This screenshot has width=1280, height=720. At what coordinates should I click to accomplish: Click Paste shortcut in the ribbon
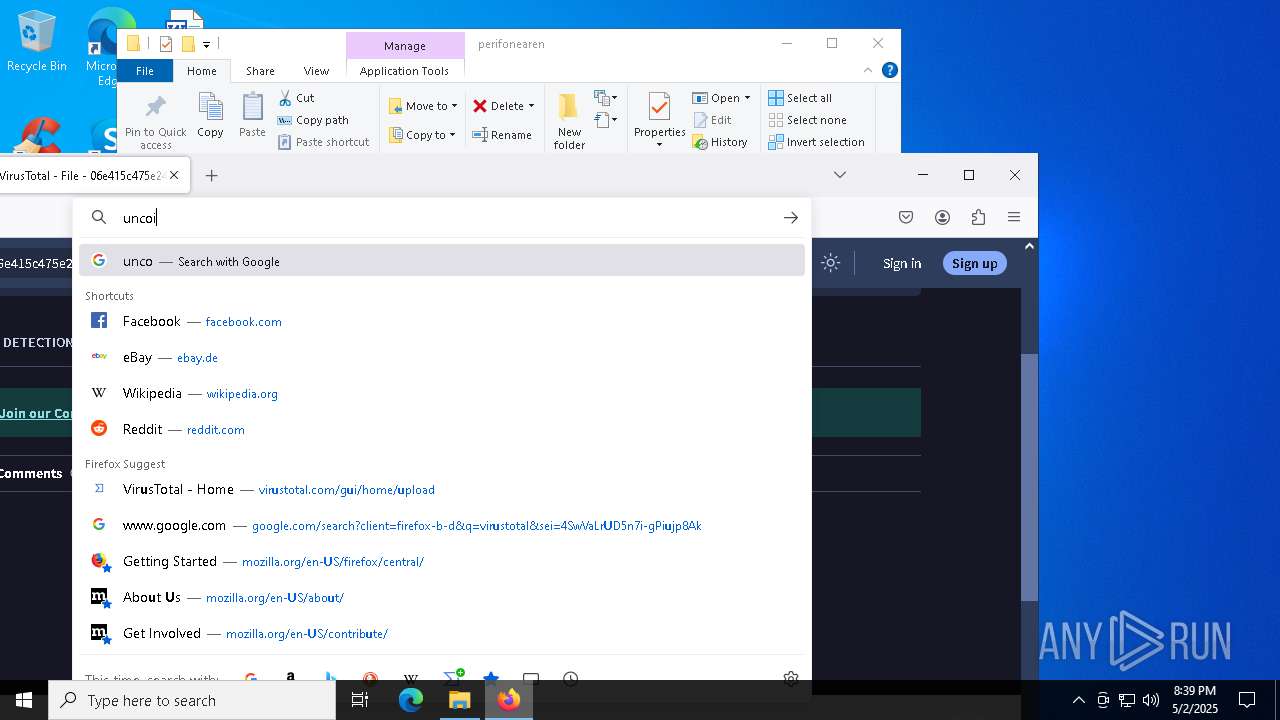point(323,142)
